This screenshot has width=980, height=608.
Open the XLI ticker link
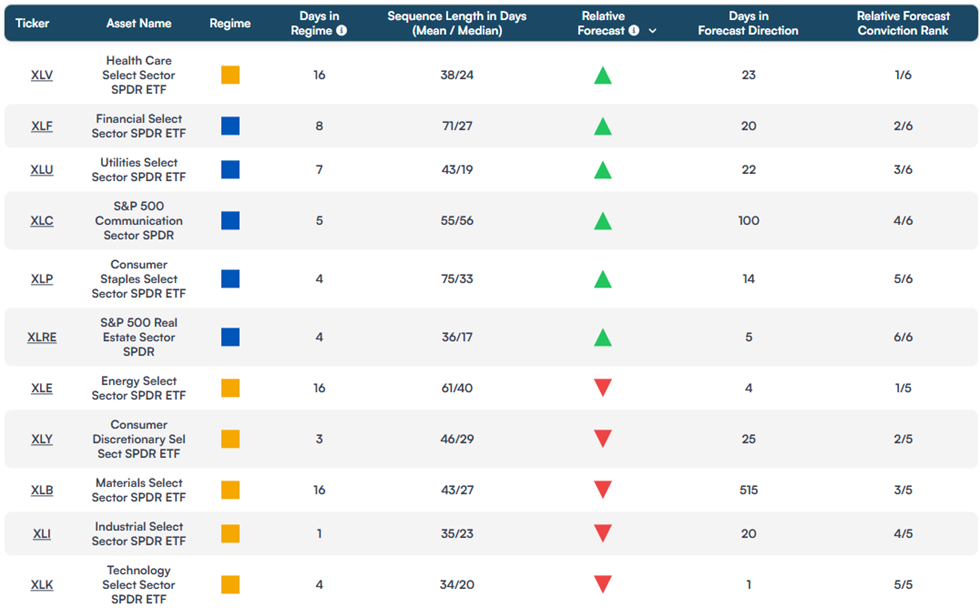pos(42,534)
